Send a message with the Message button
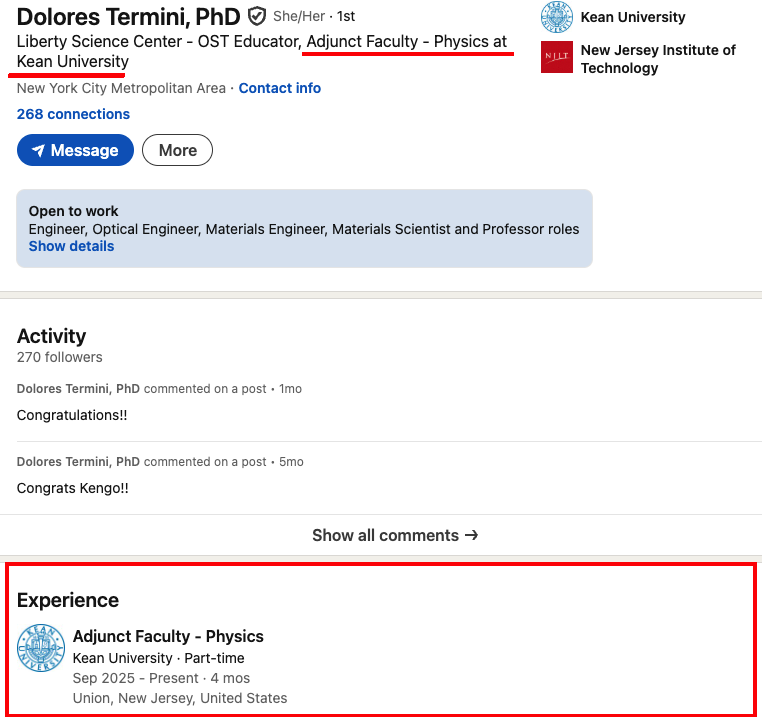 (75, 150)
